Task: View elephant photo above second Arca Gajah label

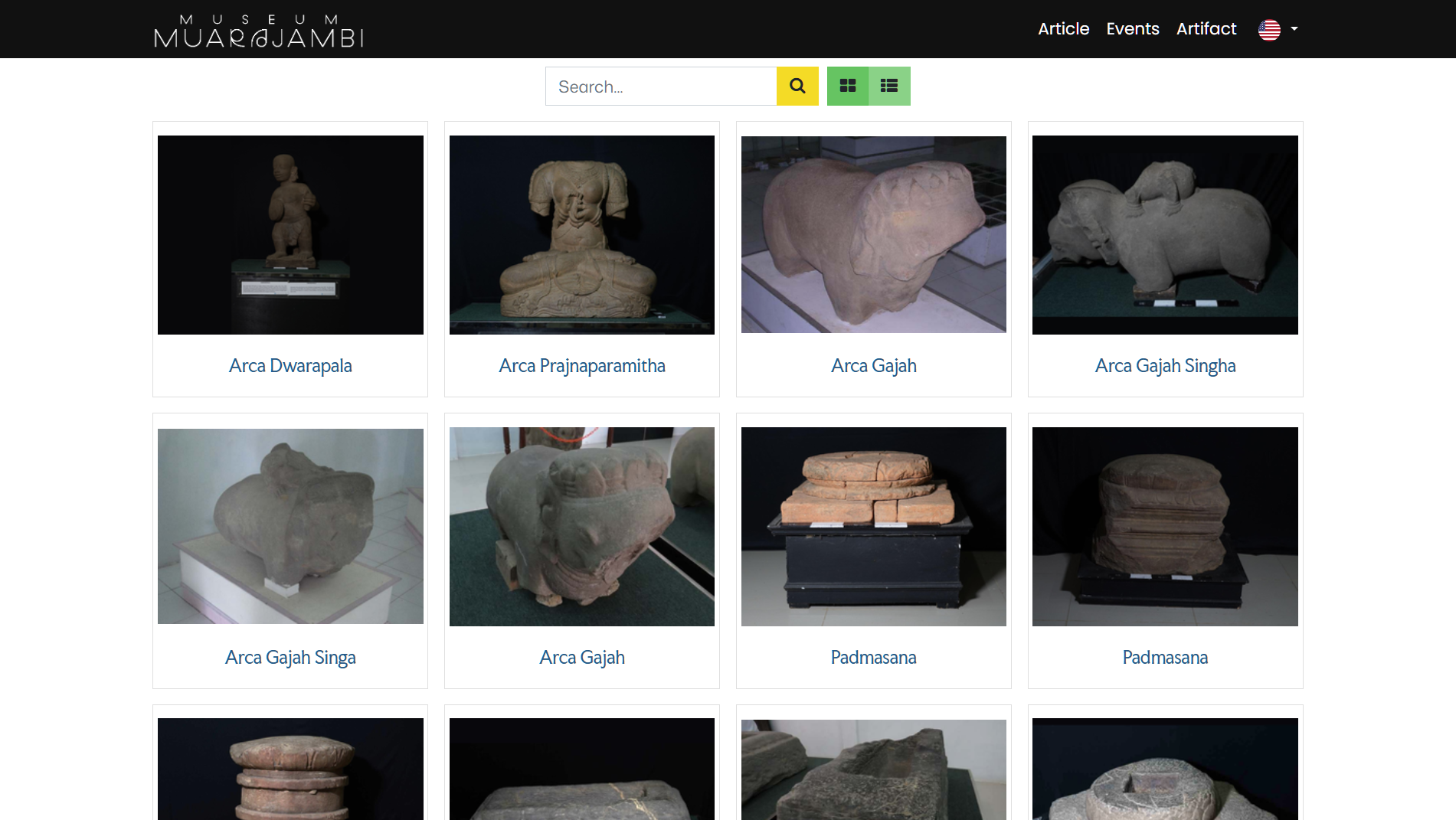Action: 582,527
